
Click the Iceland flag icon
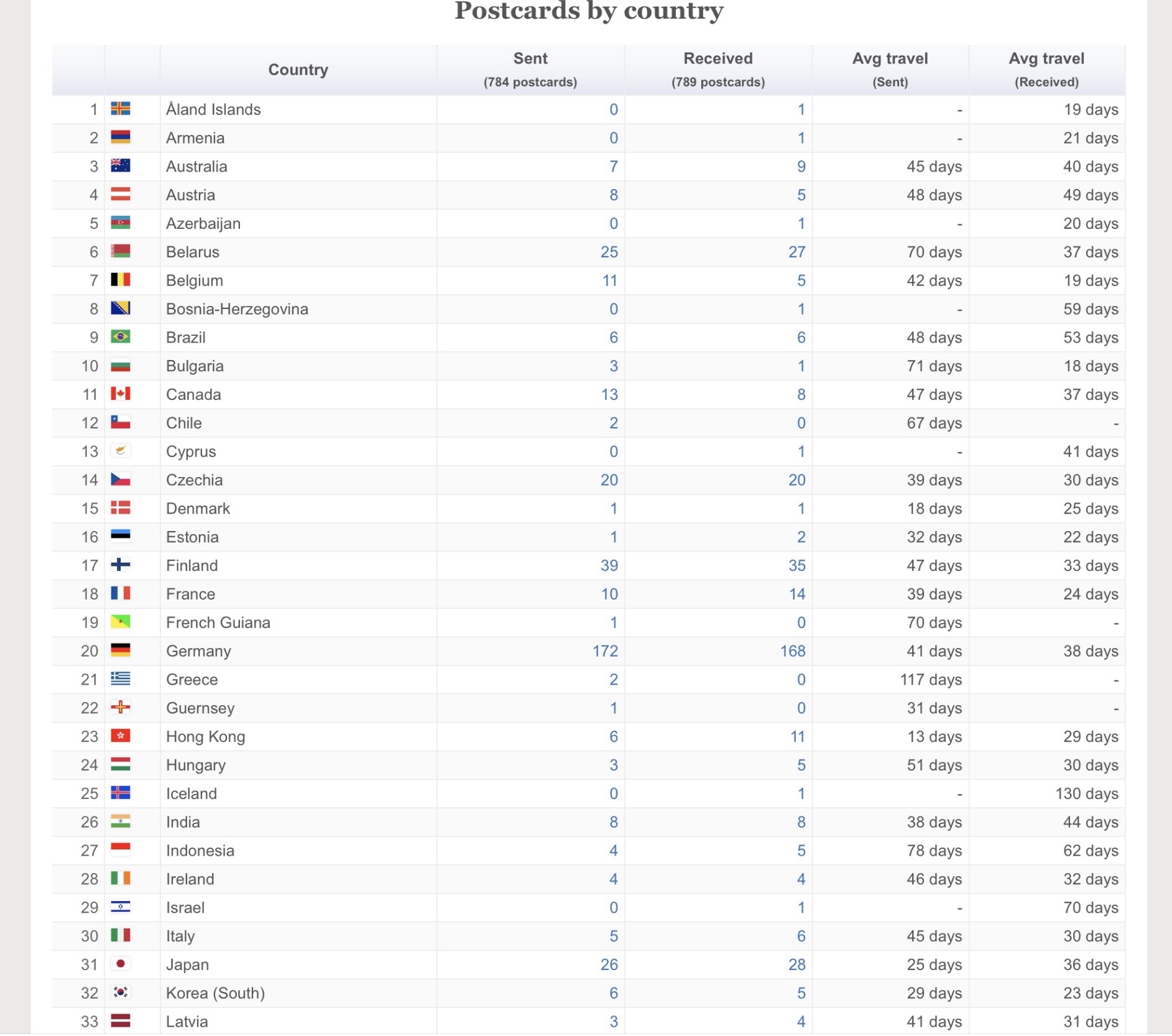point(121,793)
